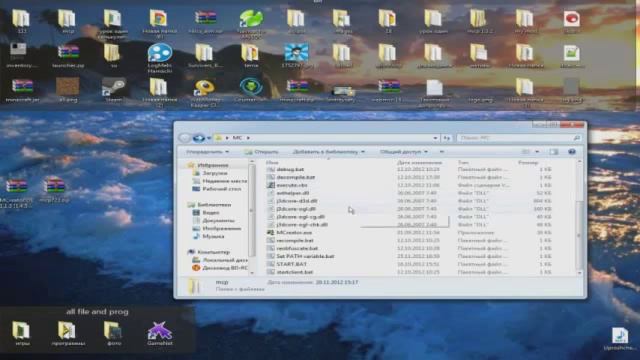Viewport: 640px width, 360px height.
Task: Select the blue character image icon on desktop
Action: (296, 56)
